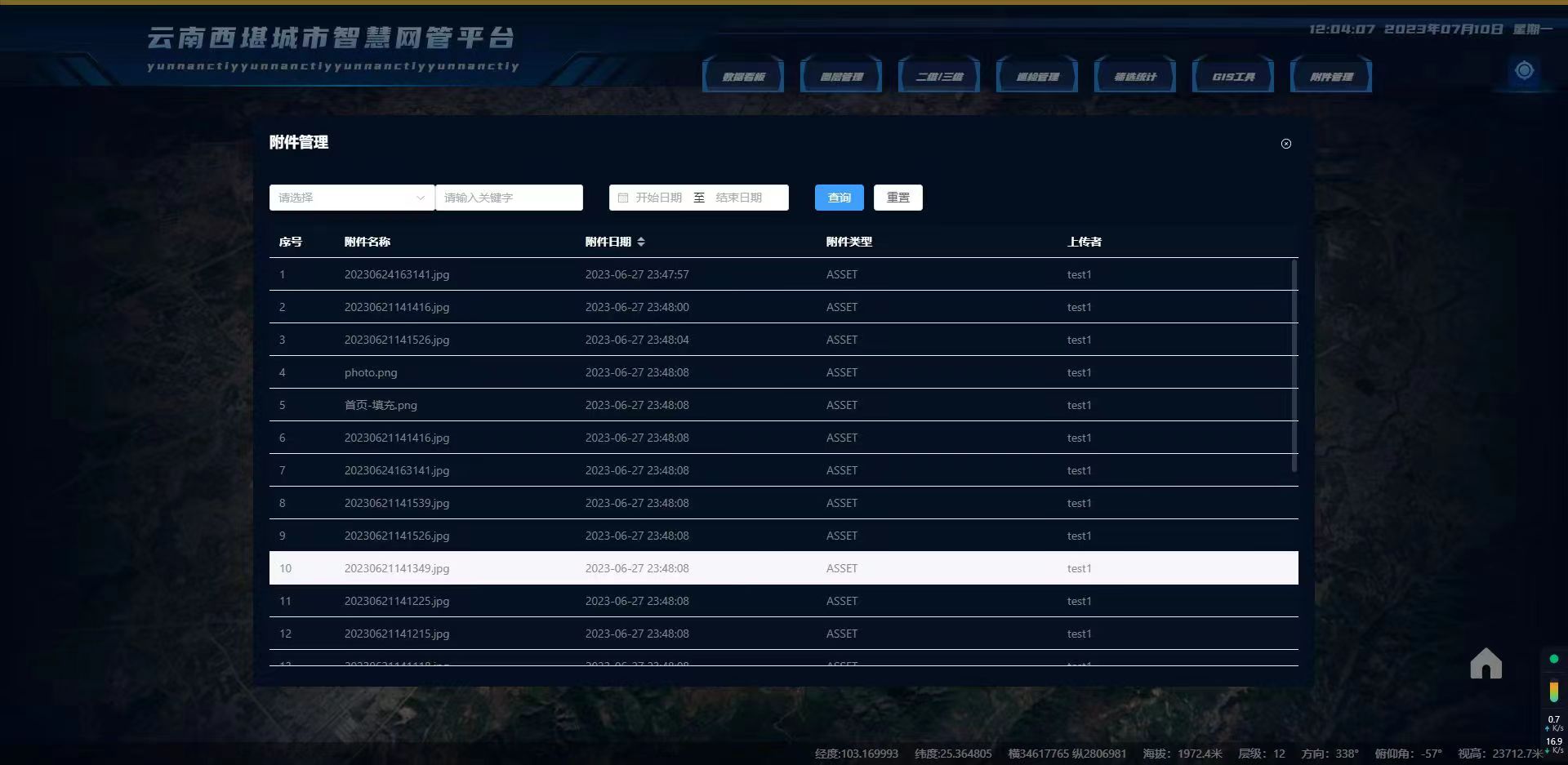Click uploader test1 in row 12
The width and height of the screenshot is (1568, 765).
coord(1079,634)
